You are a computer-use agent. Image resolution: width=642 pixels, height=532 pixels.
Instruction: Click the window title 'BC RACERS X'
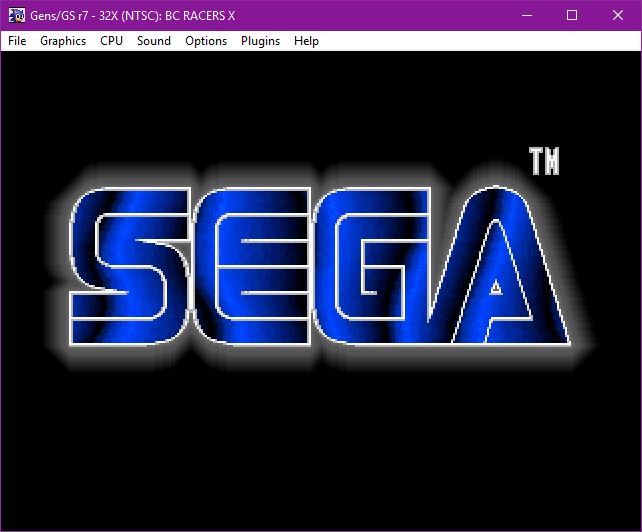tap(200, 16)
